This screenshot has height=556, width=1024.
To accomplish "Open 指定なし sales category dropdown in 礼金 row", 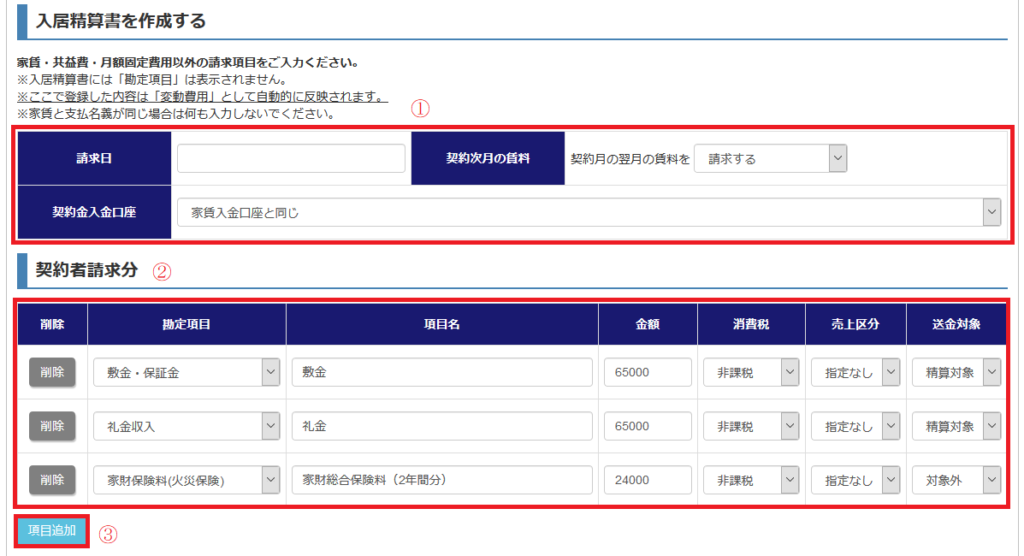I will click(x=856, y=426).
